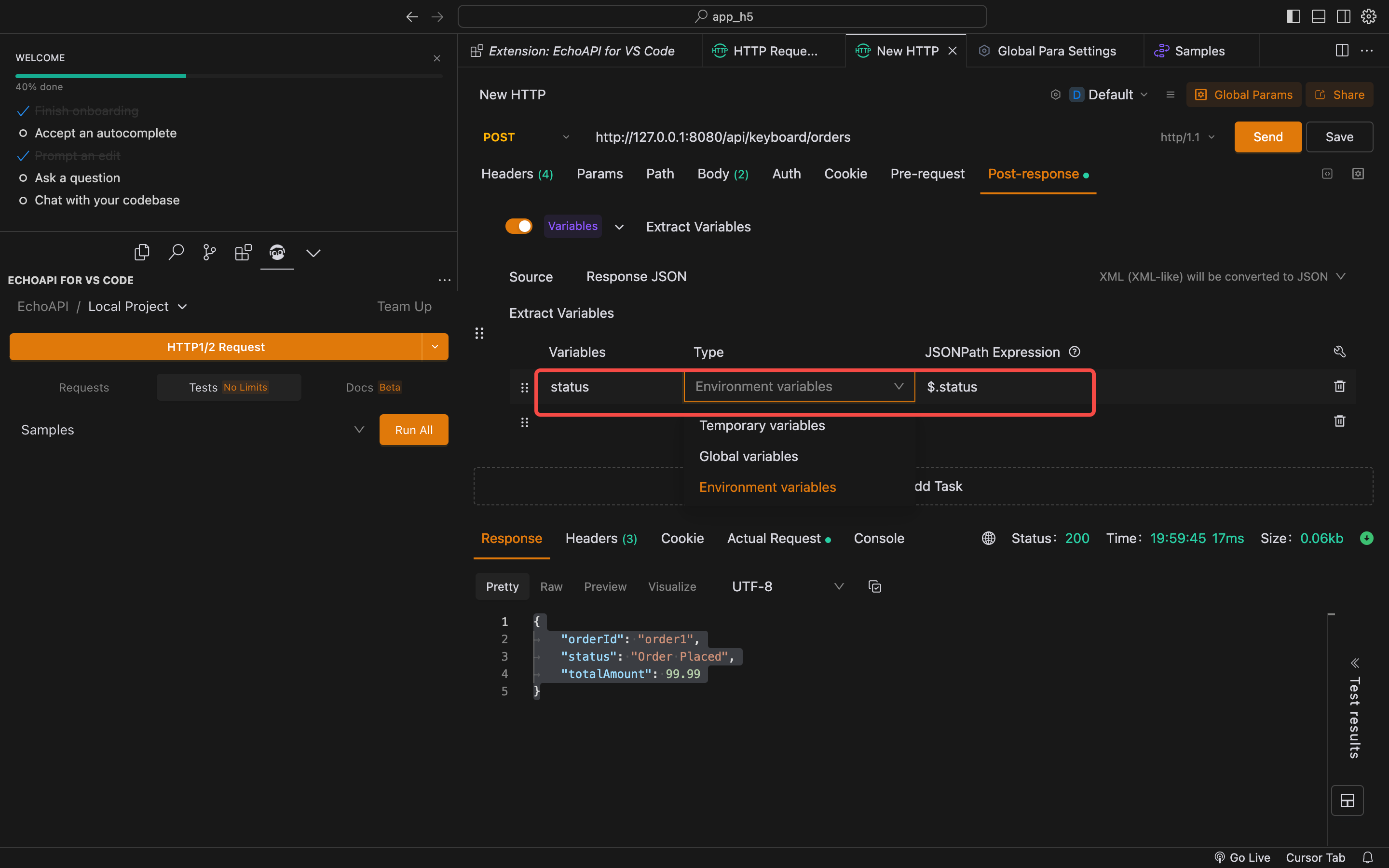
Task: Split the editor to the right
Action: point(1342,51)
